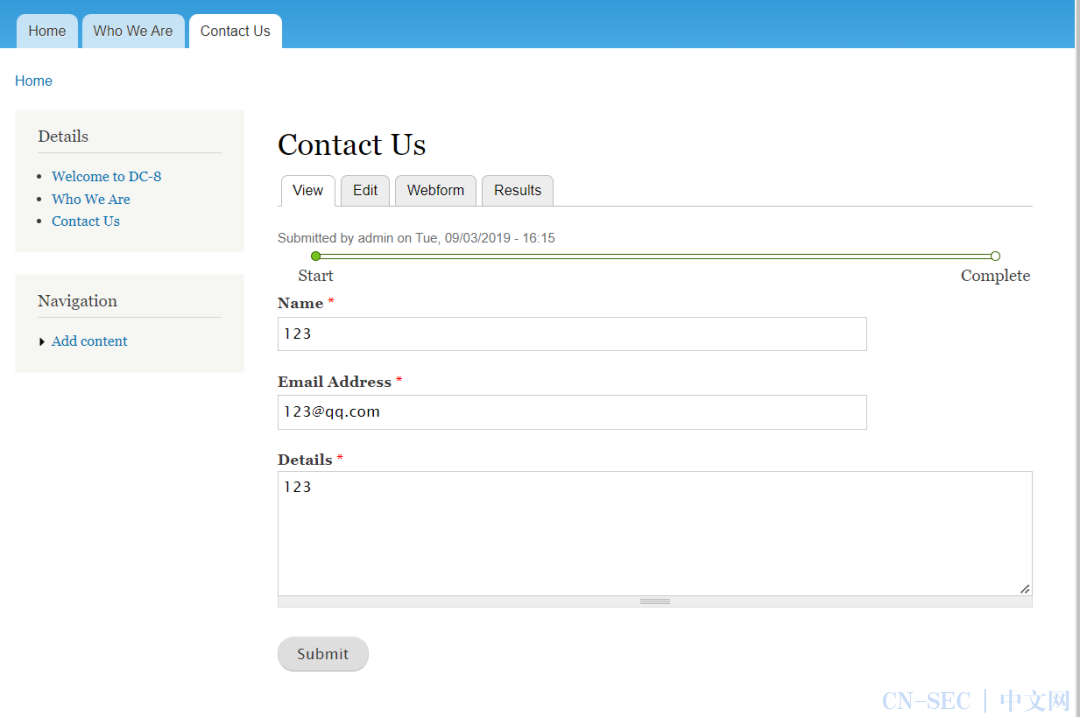
Task: Focus the Email Address input field
Action: (x=572, y=413)
